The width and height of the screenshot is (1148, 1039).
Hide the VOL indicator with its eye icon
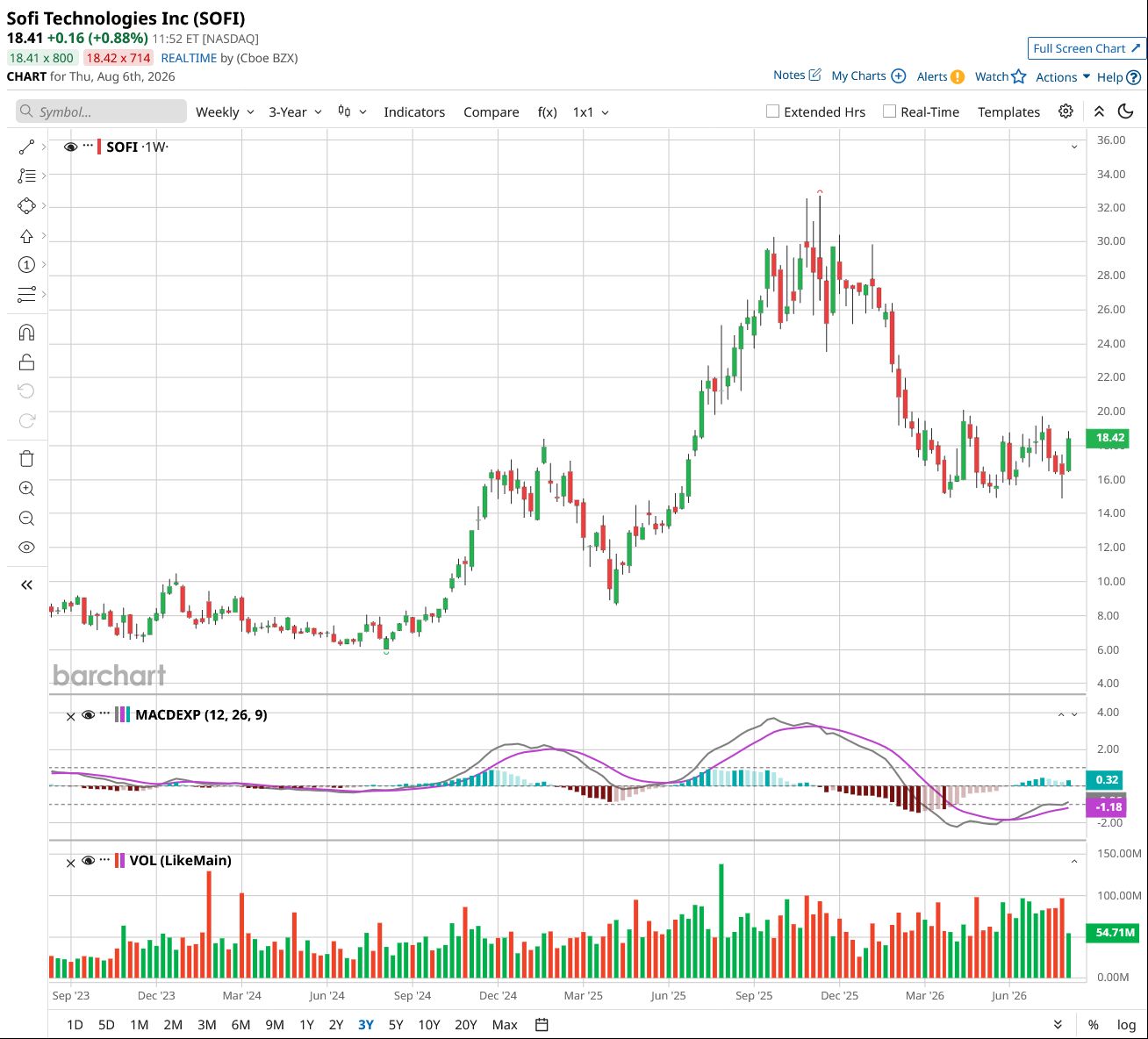point(88,861)
